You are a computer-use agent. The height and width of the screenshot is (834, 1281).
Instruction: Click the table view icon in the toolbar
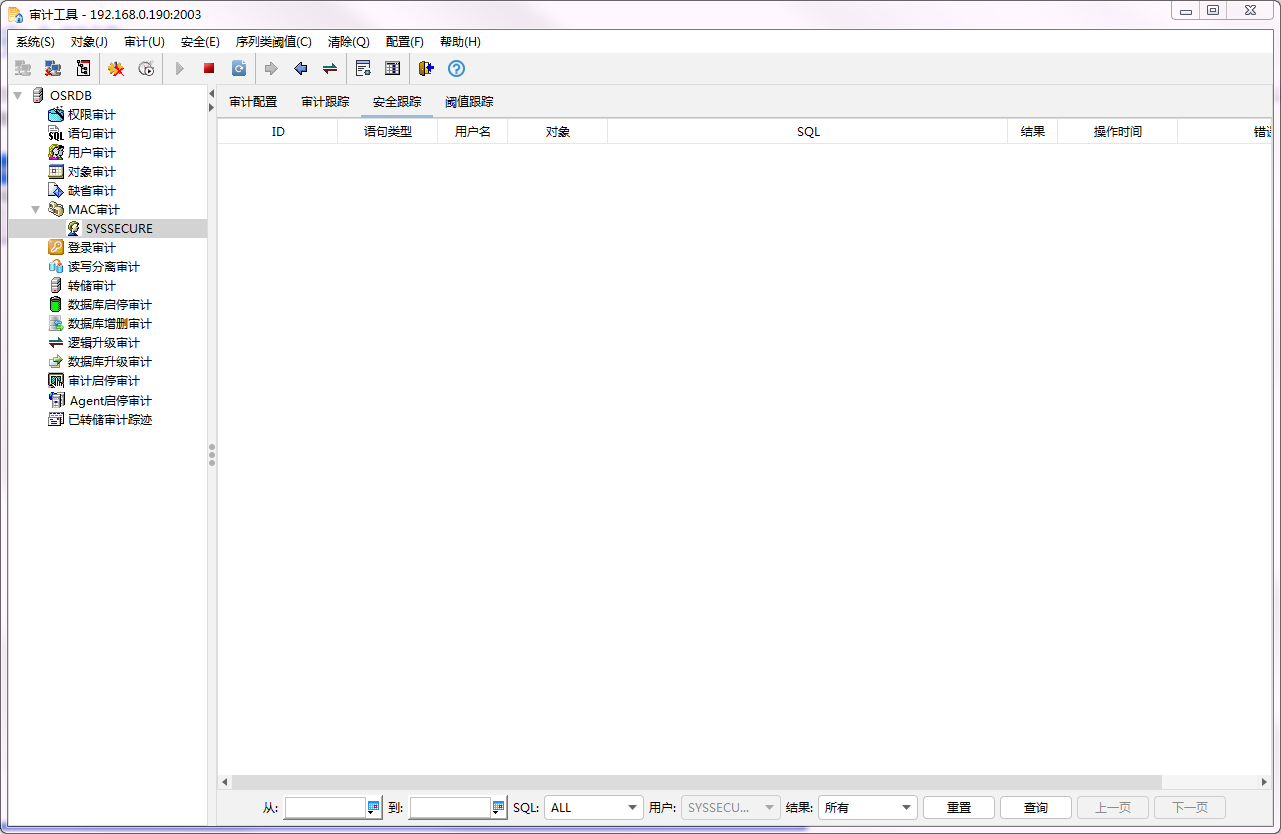pyautogui.click(x=392, y=68)
